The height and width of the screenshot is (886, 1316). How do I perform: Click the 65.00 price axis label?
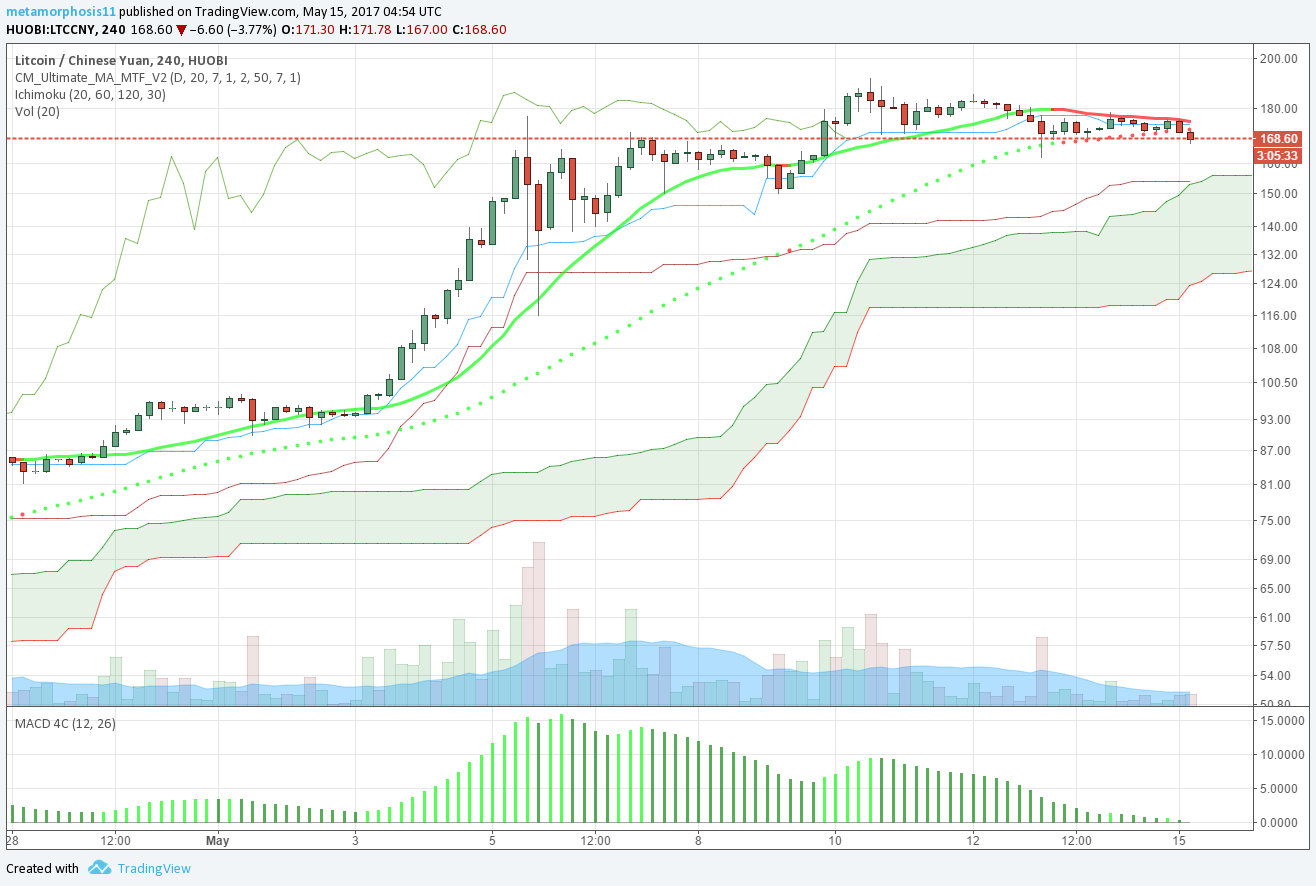coord(1276,589)
